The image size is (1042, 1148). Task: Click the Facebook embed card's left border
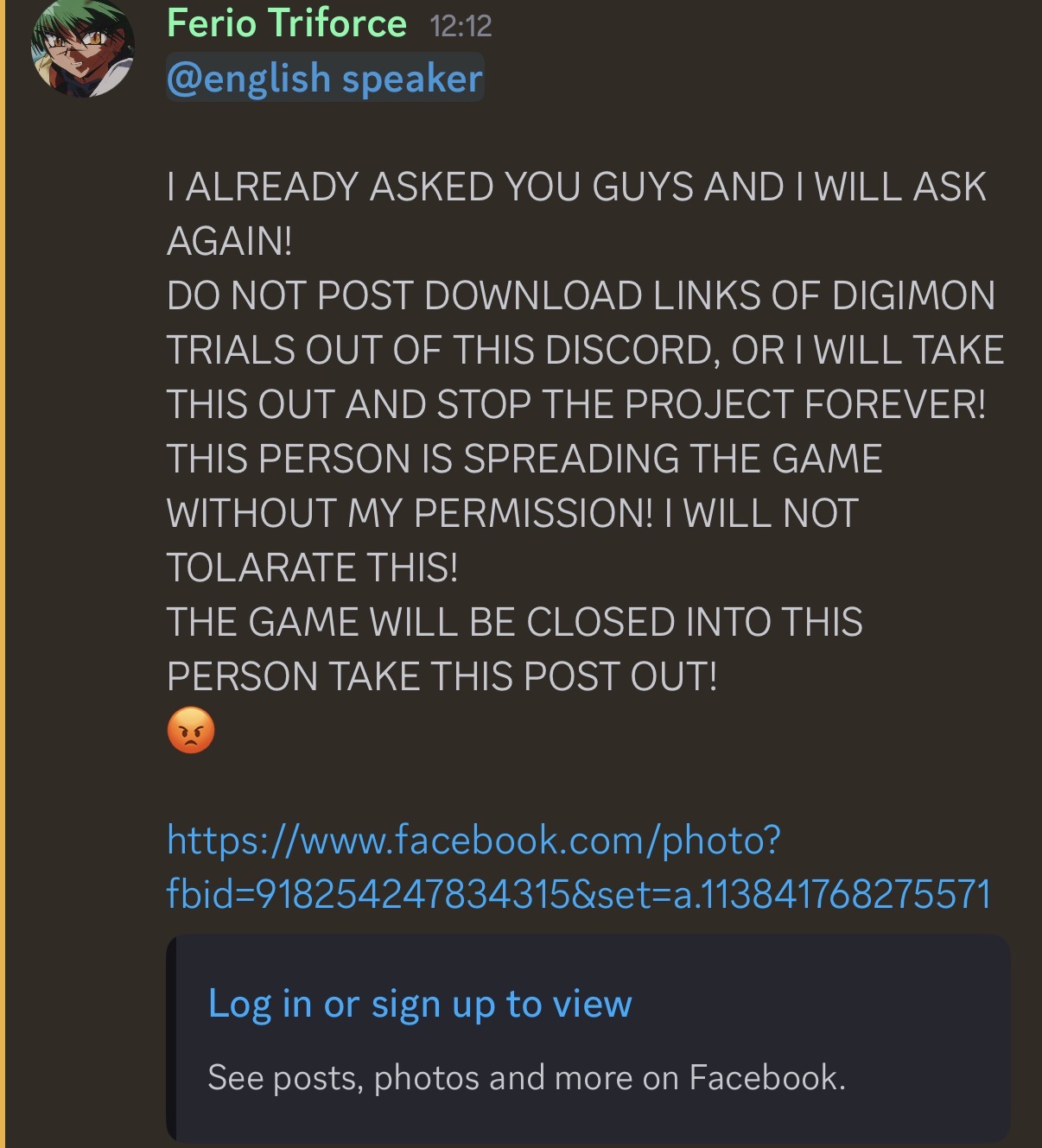click(x=171, y=1037)
